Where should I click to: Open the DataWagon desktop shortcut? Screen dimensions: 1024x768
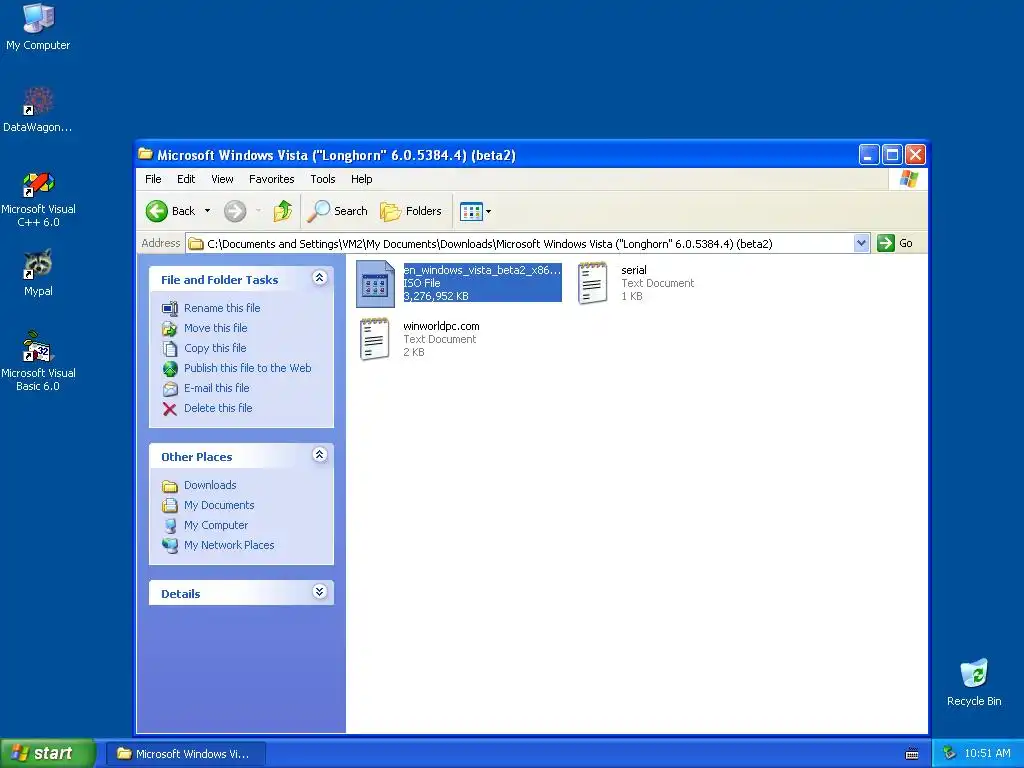(x=38, y=109)
